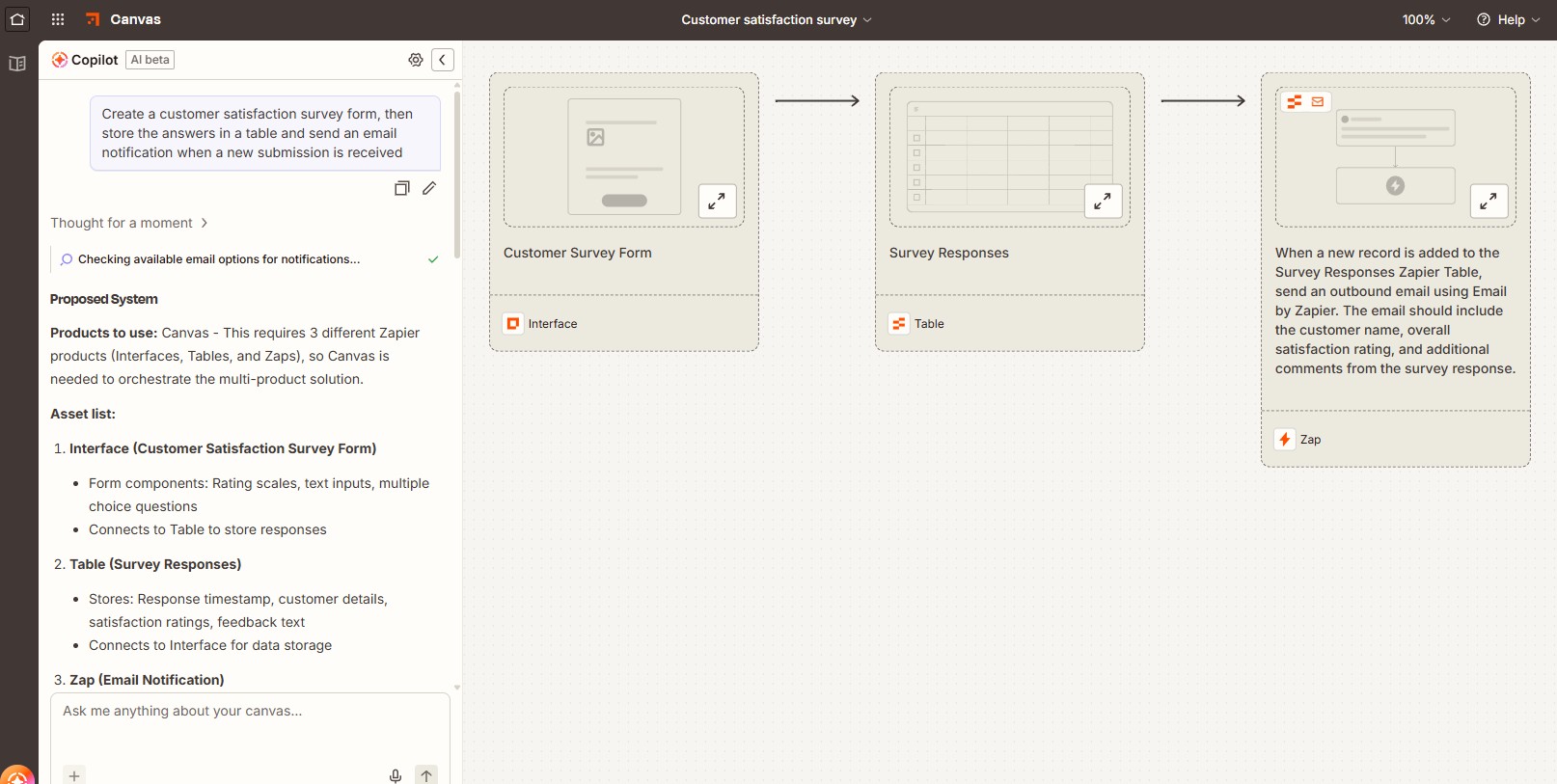Click the Table (Survey Responses) list item

pyautogui.click(x=155, y=564)
